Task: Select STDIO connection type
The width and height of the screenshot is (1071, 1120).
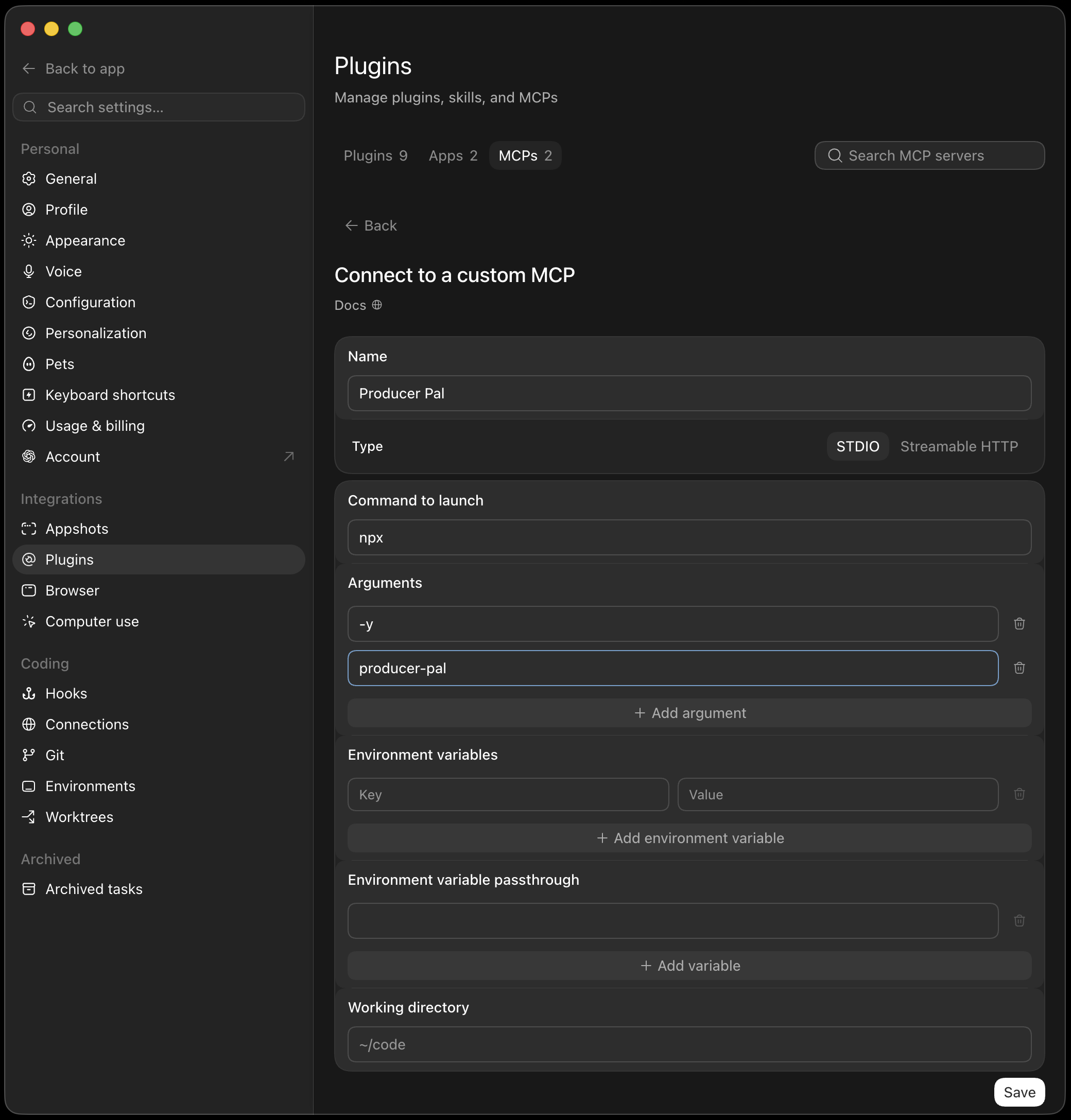Action: point(857,446)
